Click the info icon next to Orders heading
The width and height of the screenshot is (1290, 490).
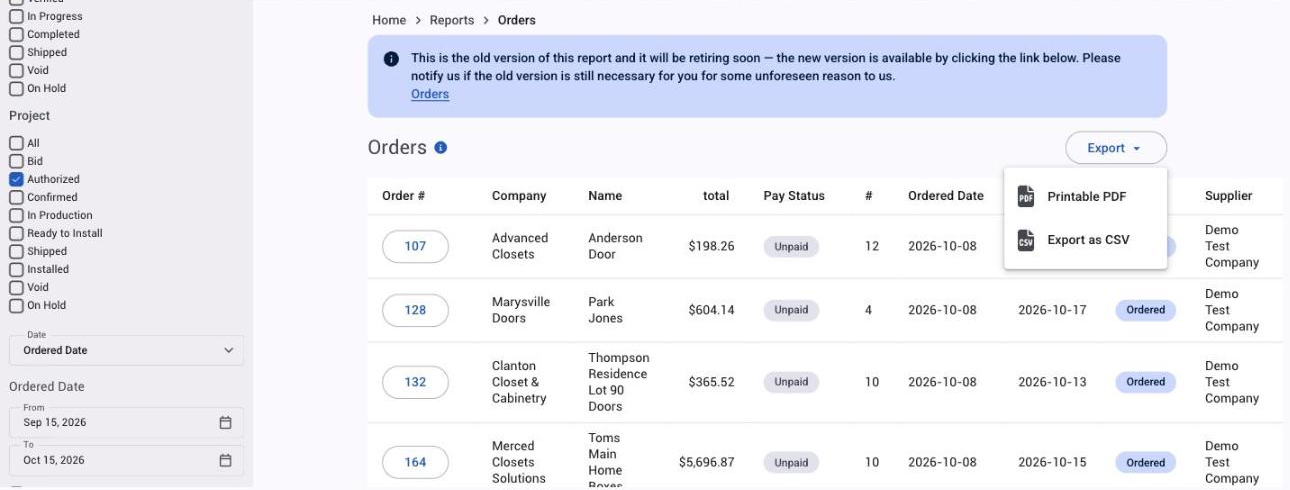[440, 148]
